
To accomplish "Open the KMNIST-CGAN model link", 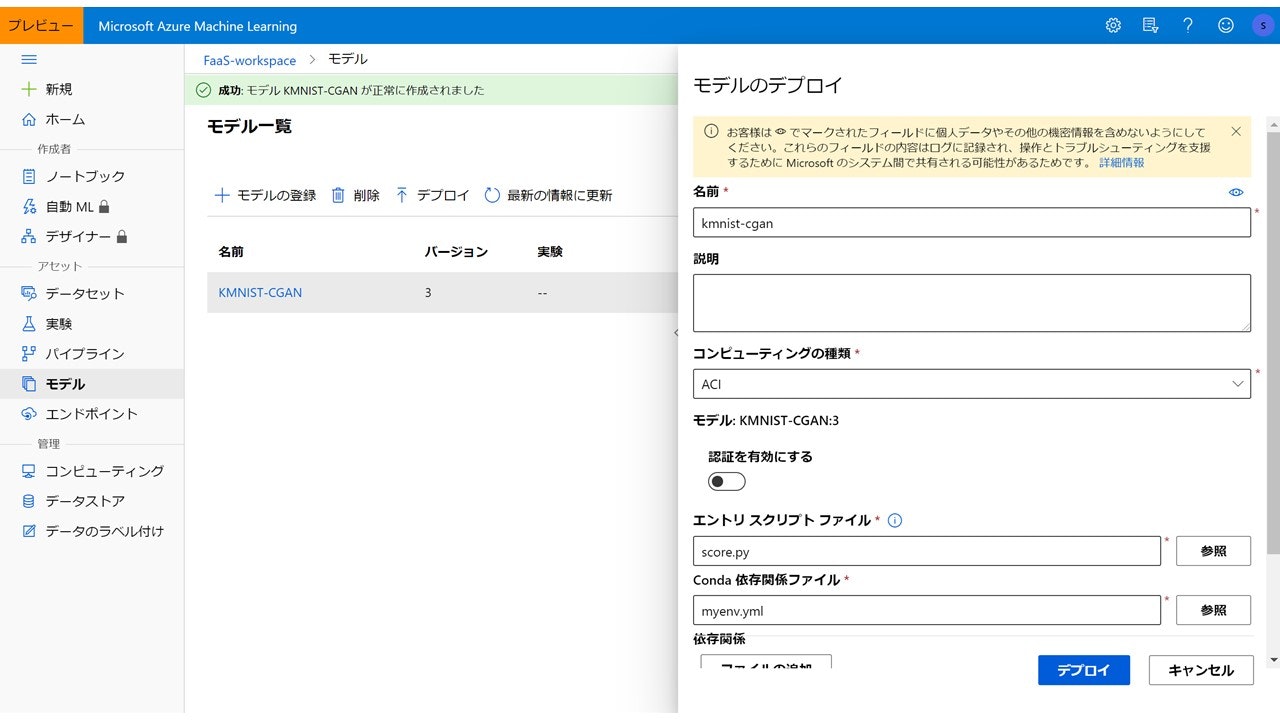I will (260, 293).
